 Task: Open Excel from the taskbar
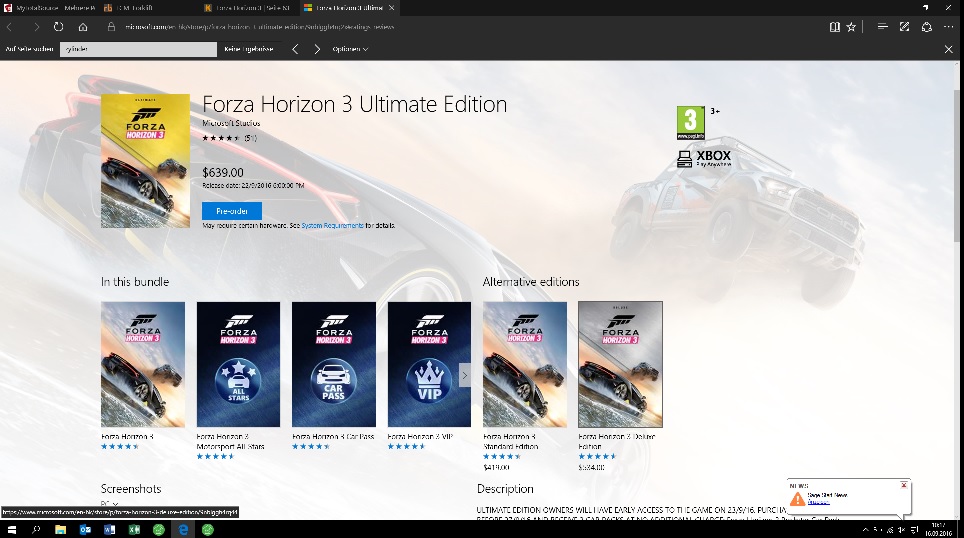coord(134,529)
